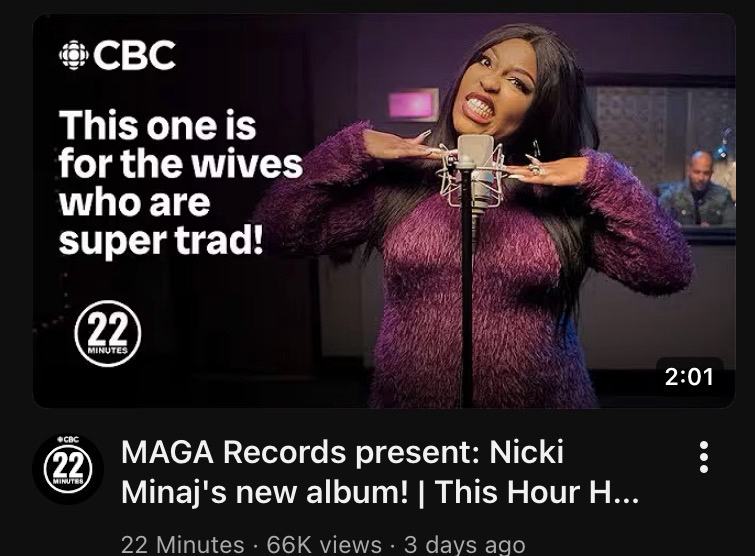Click the circular 22 Minutes logo on thumbnail
Viewport: 755px width, 556px height.
(108, 334)
